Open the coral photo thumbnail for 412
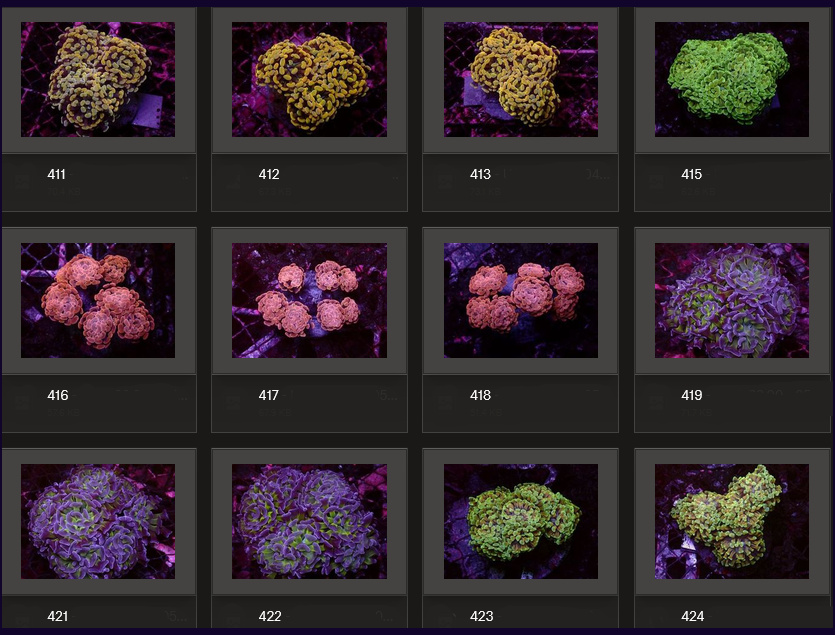Viewport: 835px width, 635px height. 309,79
